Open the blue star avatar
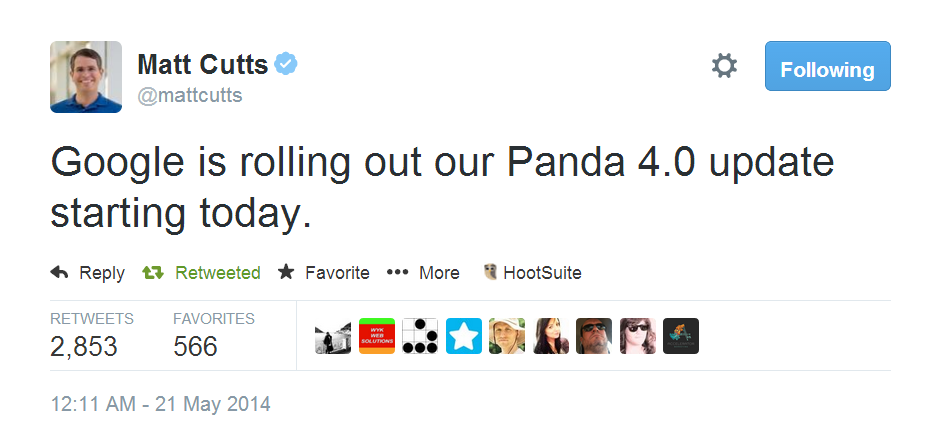The image size is (937, 433). pyautogui.click(x=464, y=337)
